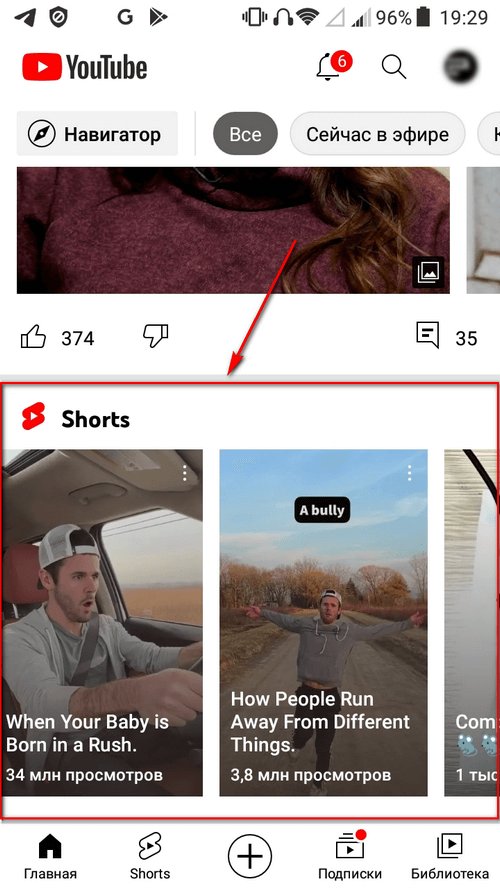Image resolution: width=500 pixels, height=889 pixels.
Task: Tap the multi-image gallery icon on the post
Action: 428,273
